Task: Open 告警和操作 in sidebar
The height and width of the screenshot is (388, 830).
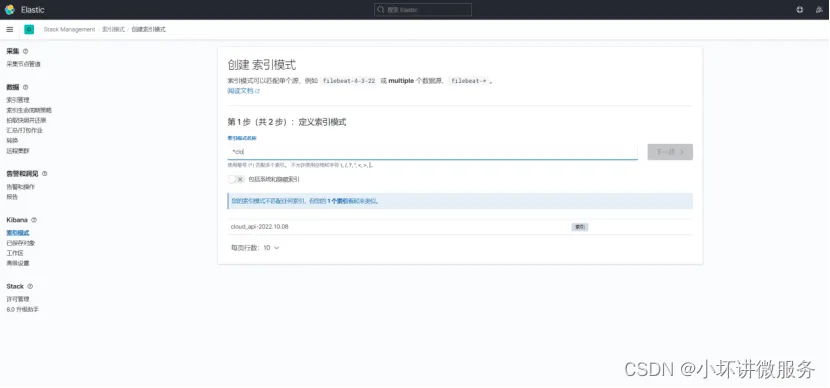Action: 21,187
